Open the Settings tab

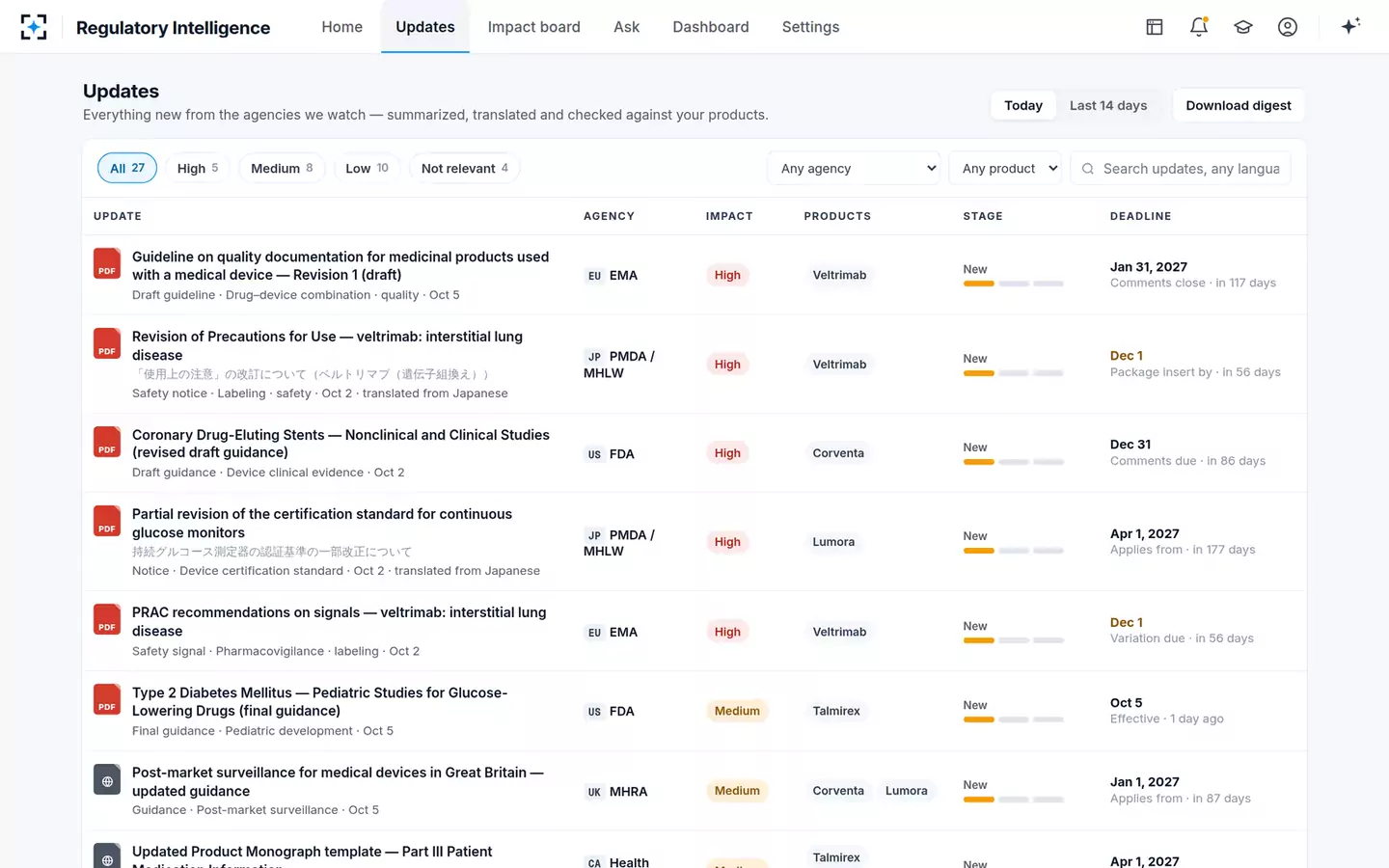point(810,27)
